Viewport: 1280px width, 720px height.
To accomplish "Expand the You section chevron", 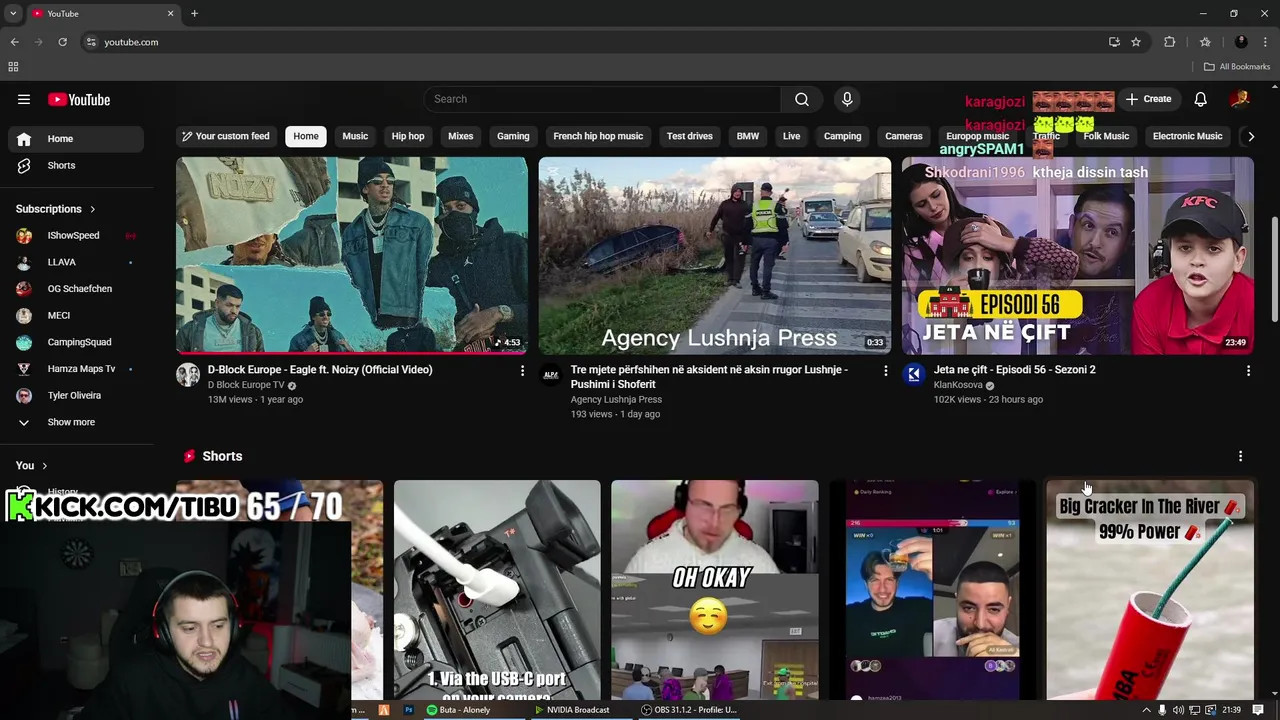I will (44, 466).
